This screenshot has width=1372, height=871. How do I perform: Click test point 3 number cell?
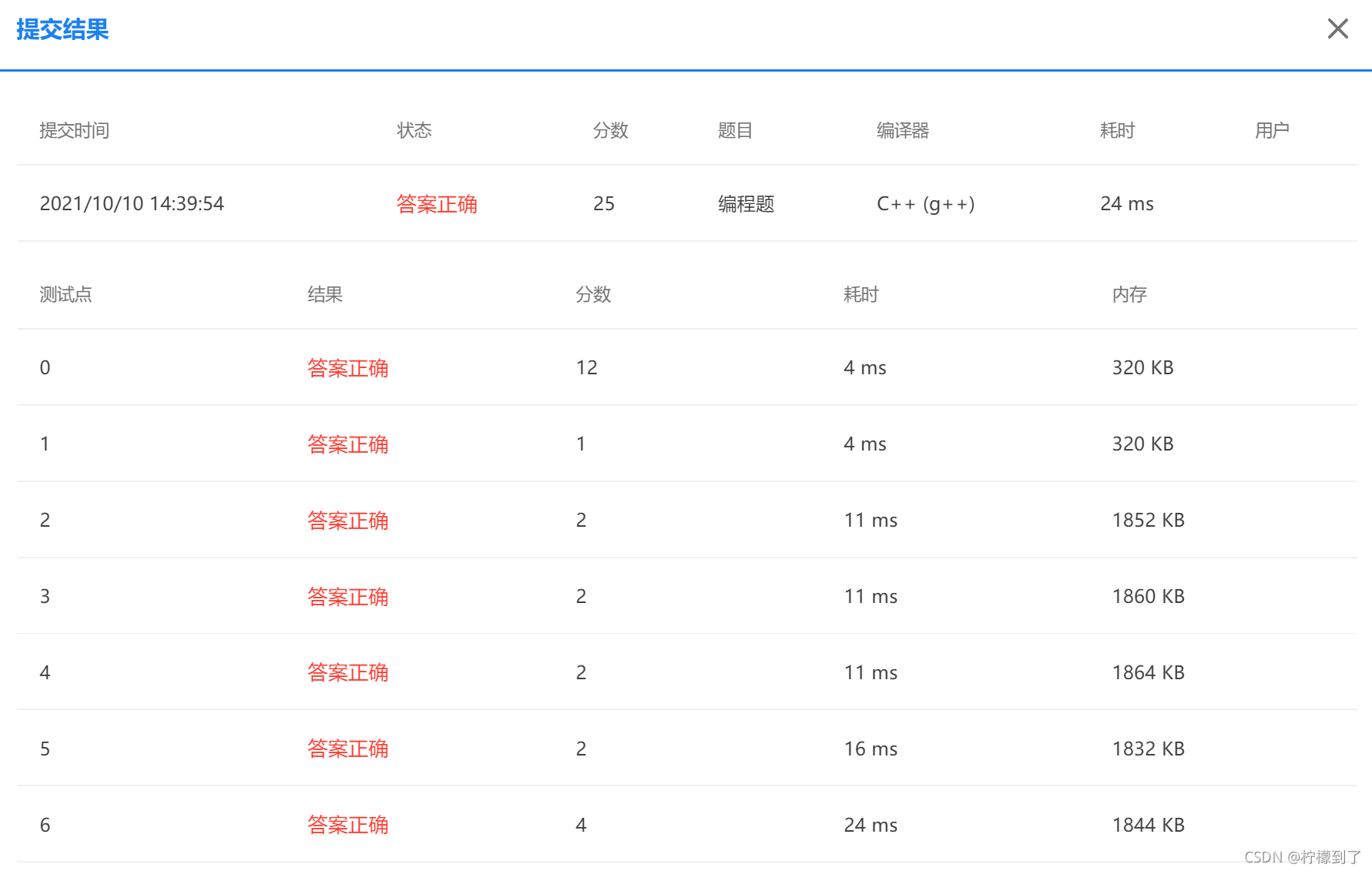45,597
